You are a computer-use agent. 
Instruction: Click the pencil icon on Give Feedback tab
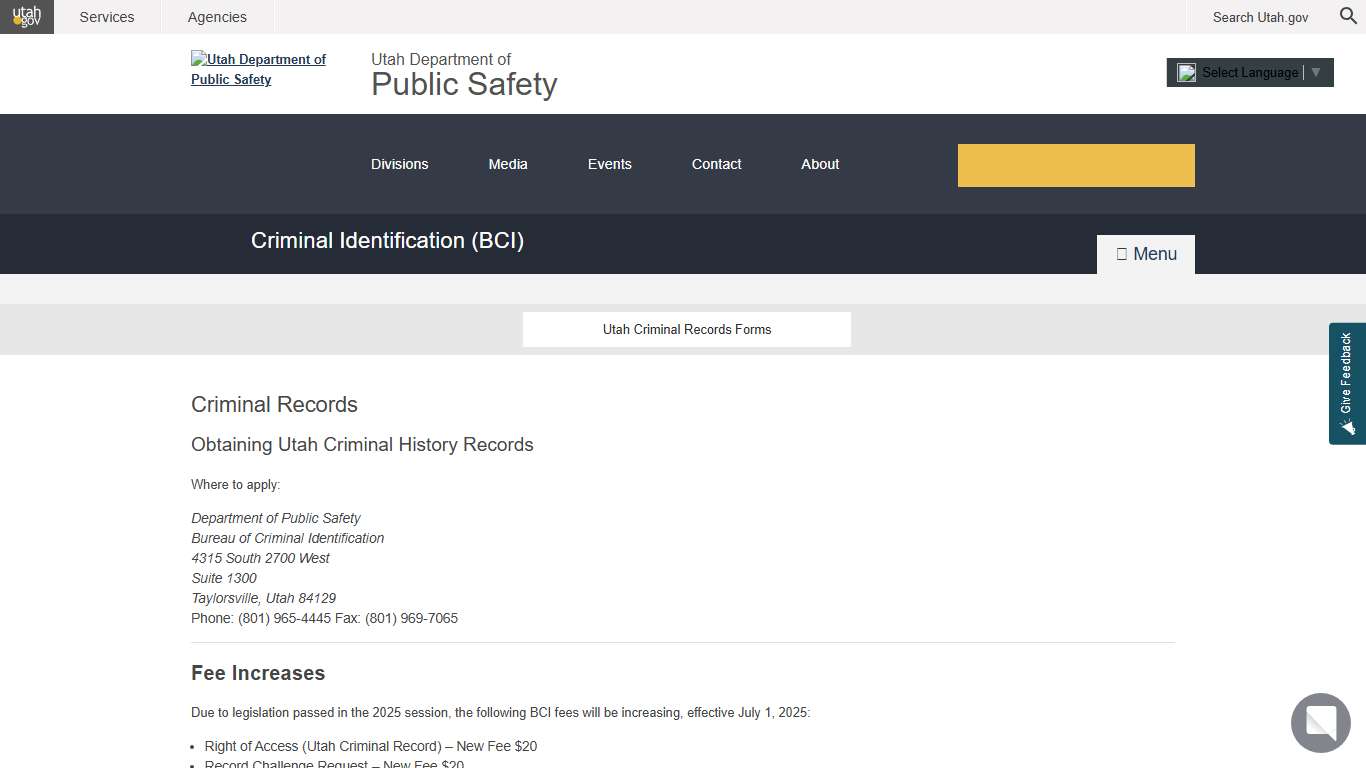[x=1347, y=428]
